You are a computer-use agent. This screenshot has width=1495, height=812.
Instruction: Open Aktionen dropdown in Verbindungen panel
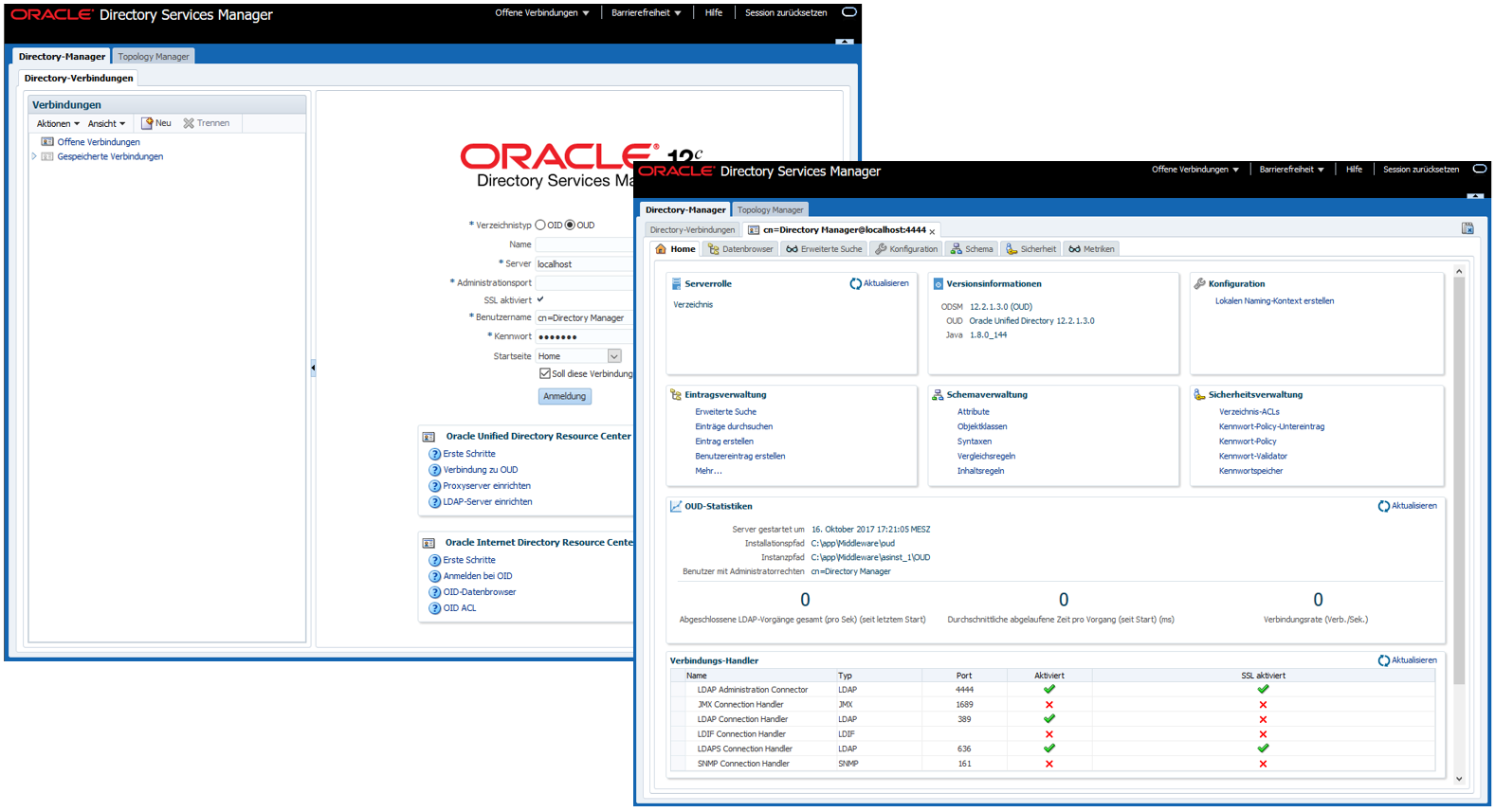(x=58, y=123)
